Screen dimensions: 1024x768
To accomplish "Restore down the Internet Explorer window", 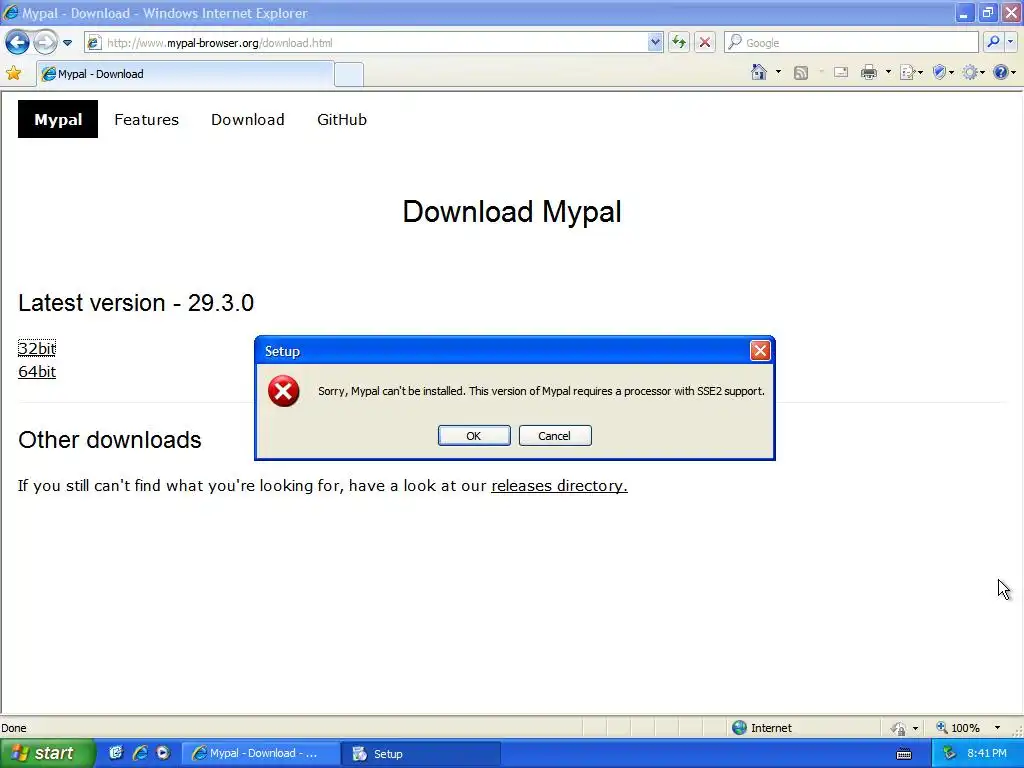I will [988, 13].
